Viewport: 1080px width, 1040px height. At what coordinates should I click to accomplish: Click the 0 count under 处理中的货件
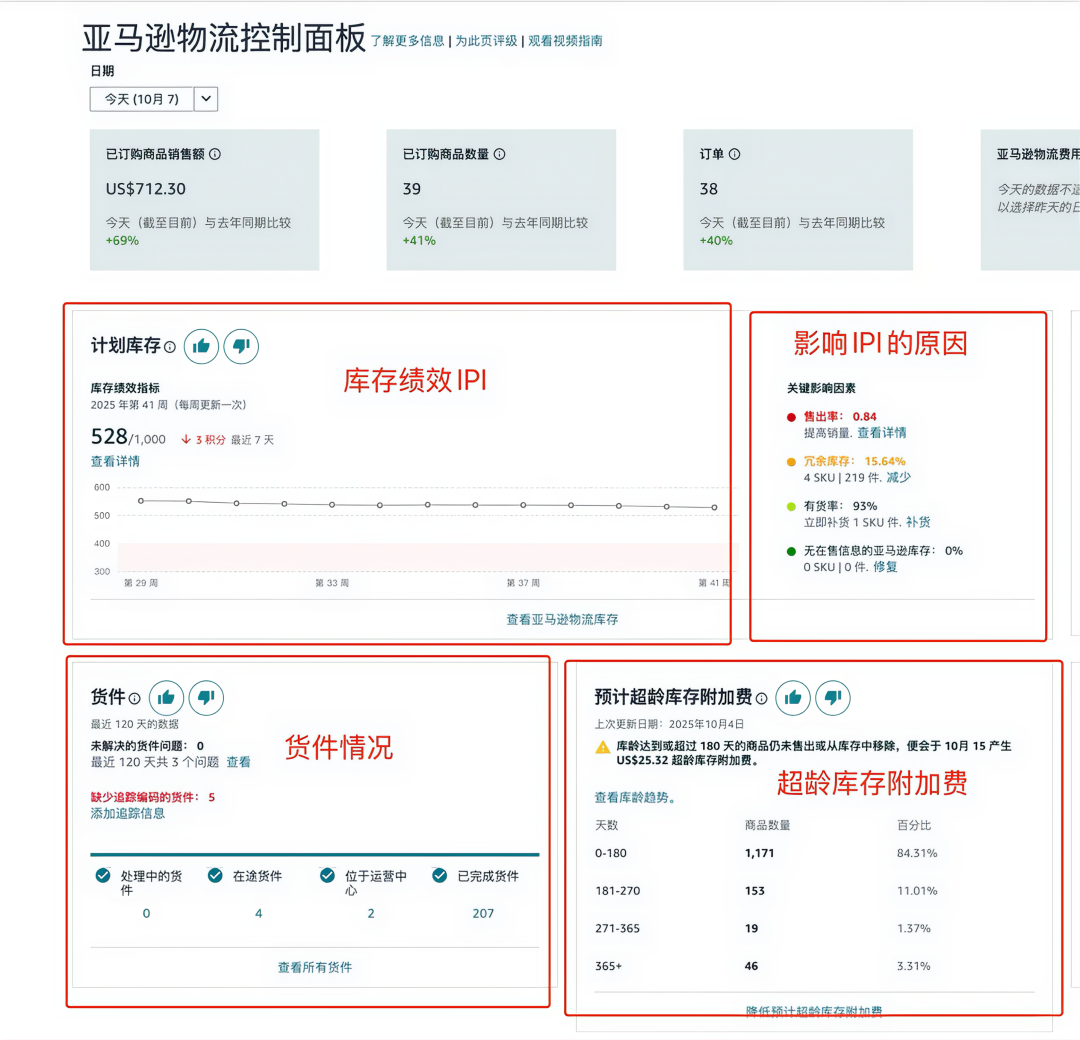point(146,913)
